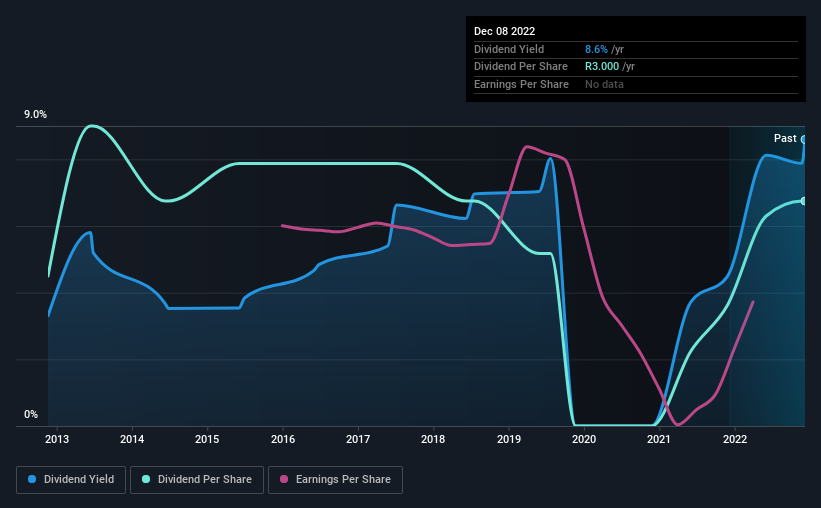Click the 2016 label on the x-axis

[283, 439]
